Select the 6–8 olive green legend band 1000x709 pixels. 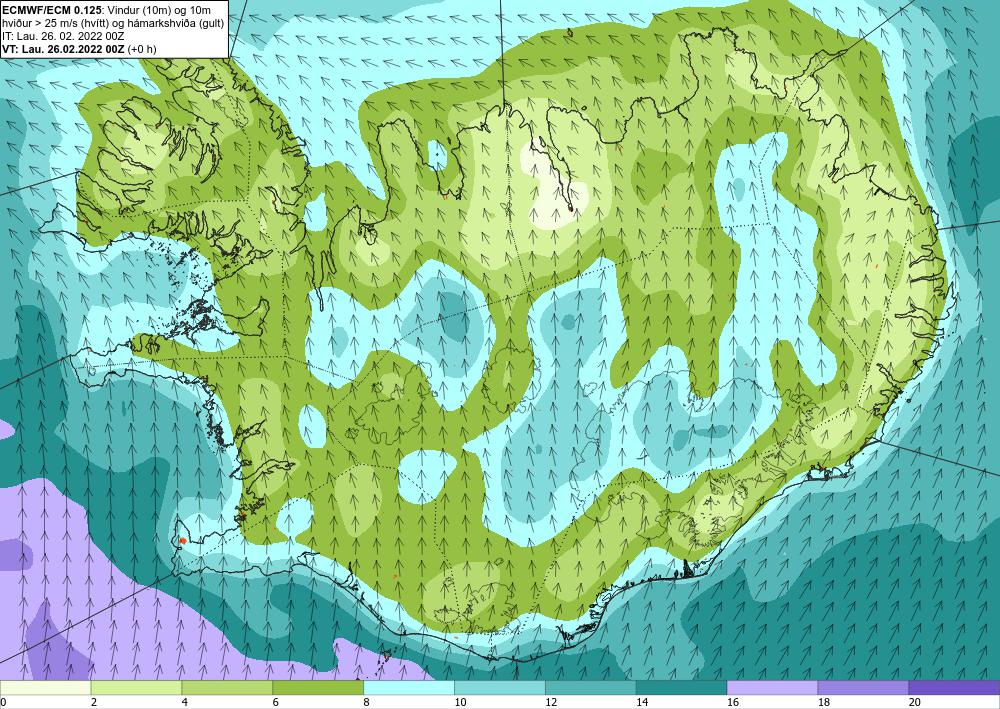pyautogui.click(x=318, y=688)
